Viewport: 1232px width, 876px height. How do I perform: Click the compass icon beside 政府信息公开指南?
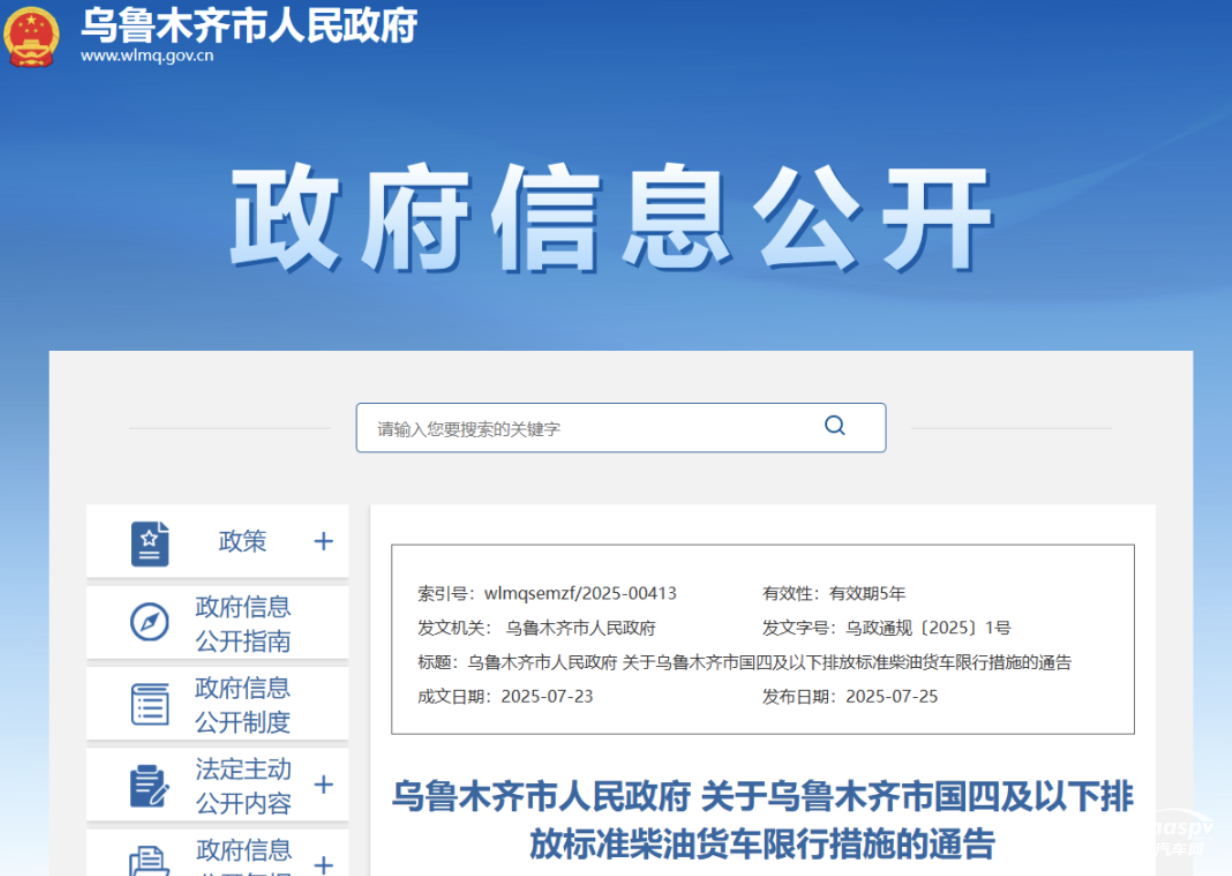(149, 622)
